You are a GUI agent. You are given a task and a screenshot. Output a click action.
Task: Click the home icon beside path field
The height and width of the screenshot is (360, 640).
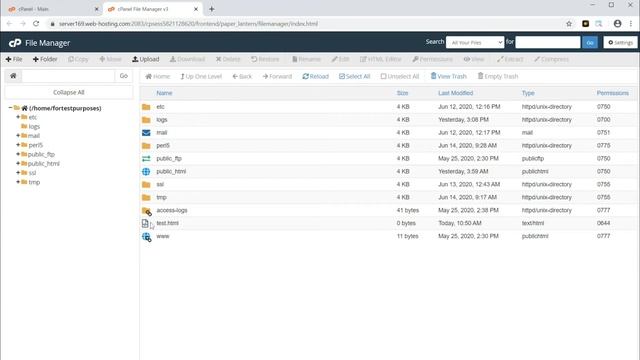tap(13, 76)
